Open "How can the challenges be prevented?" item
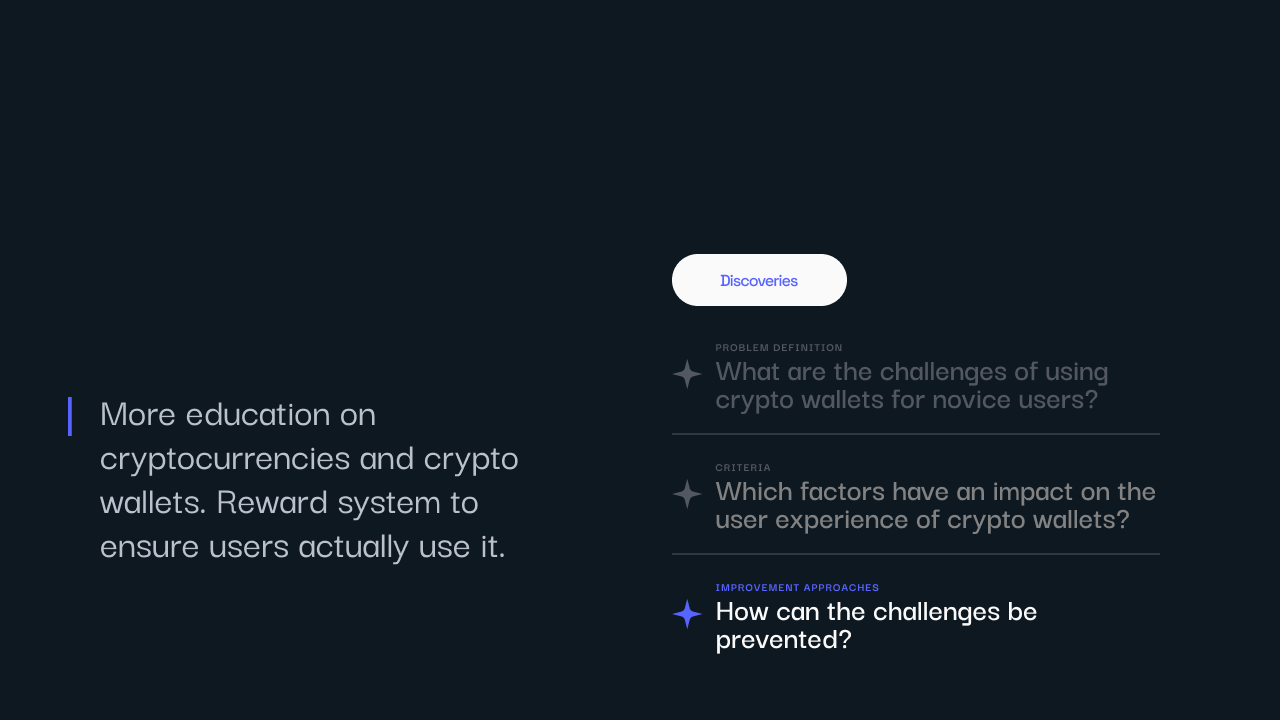The height and width of the screenshot is (720, 1280). 876,625
